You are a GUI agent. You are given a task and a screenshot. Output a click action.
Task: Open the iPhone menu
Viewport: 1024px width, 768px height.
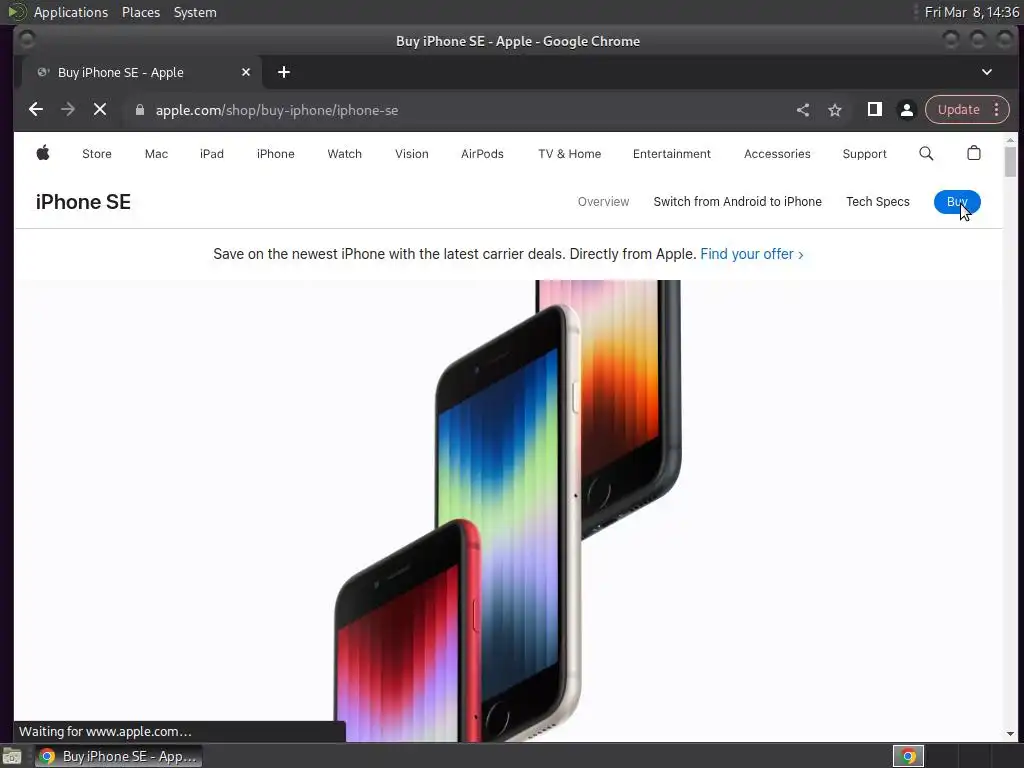(276, 154)
